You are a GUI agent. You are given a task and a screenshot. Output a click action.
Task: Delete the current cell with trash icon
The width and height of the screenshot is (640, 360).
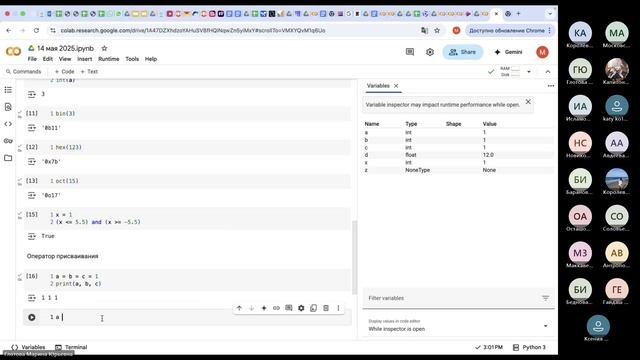pos(326,308)
